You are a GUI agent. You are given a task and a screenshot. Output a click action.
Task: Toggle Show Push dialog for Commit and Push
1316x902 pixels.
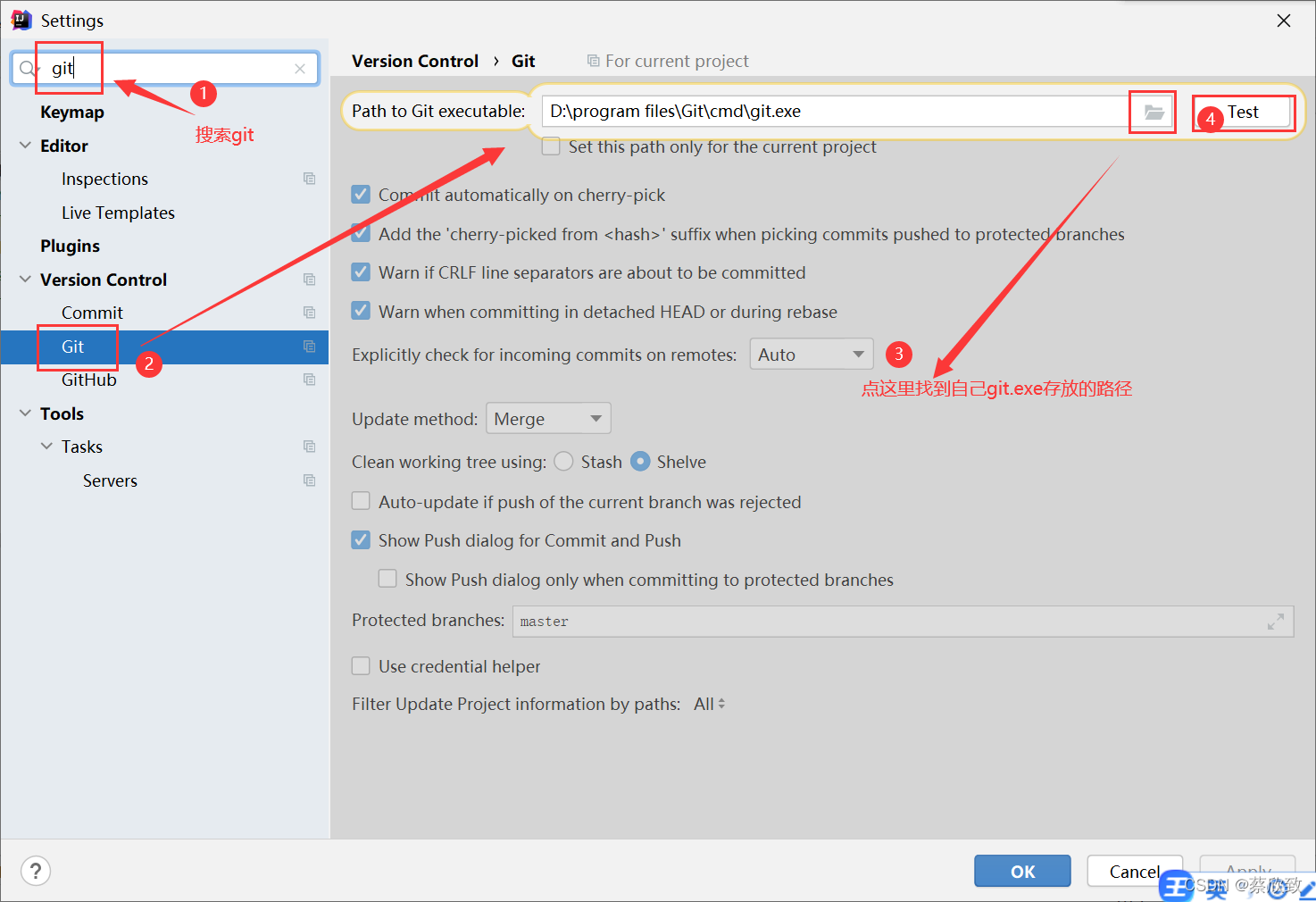pyautogui.click(x=361, y=540)
